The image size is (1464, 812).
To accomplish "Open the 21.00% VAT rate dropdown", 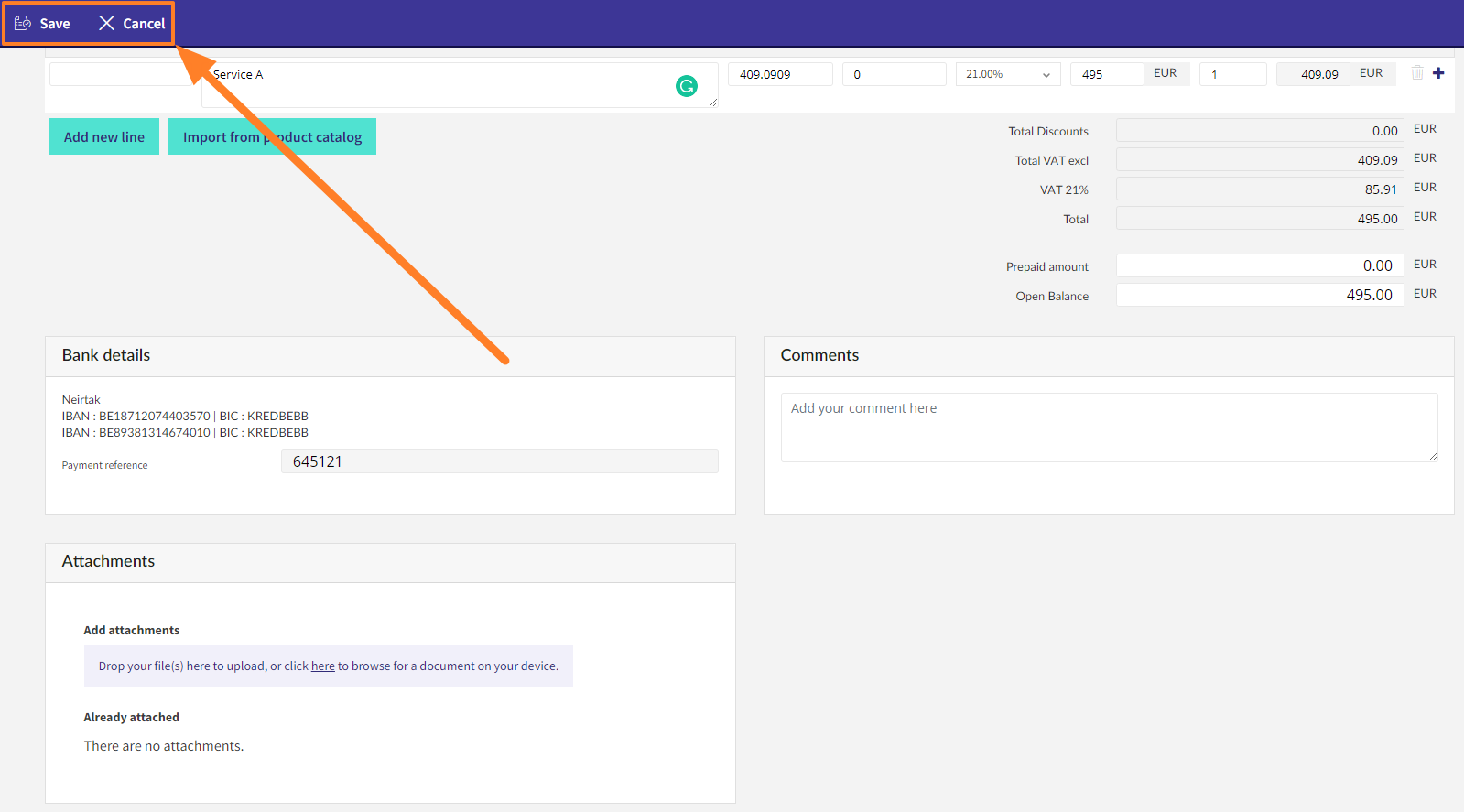I will point(1008,74).
